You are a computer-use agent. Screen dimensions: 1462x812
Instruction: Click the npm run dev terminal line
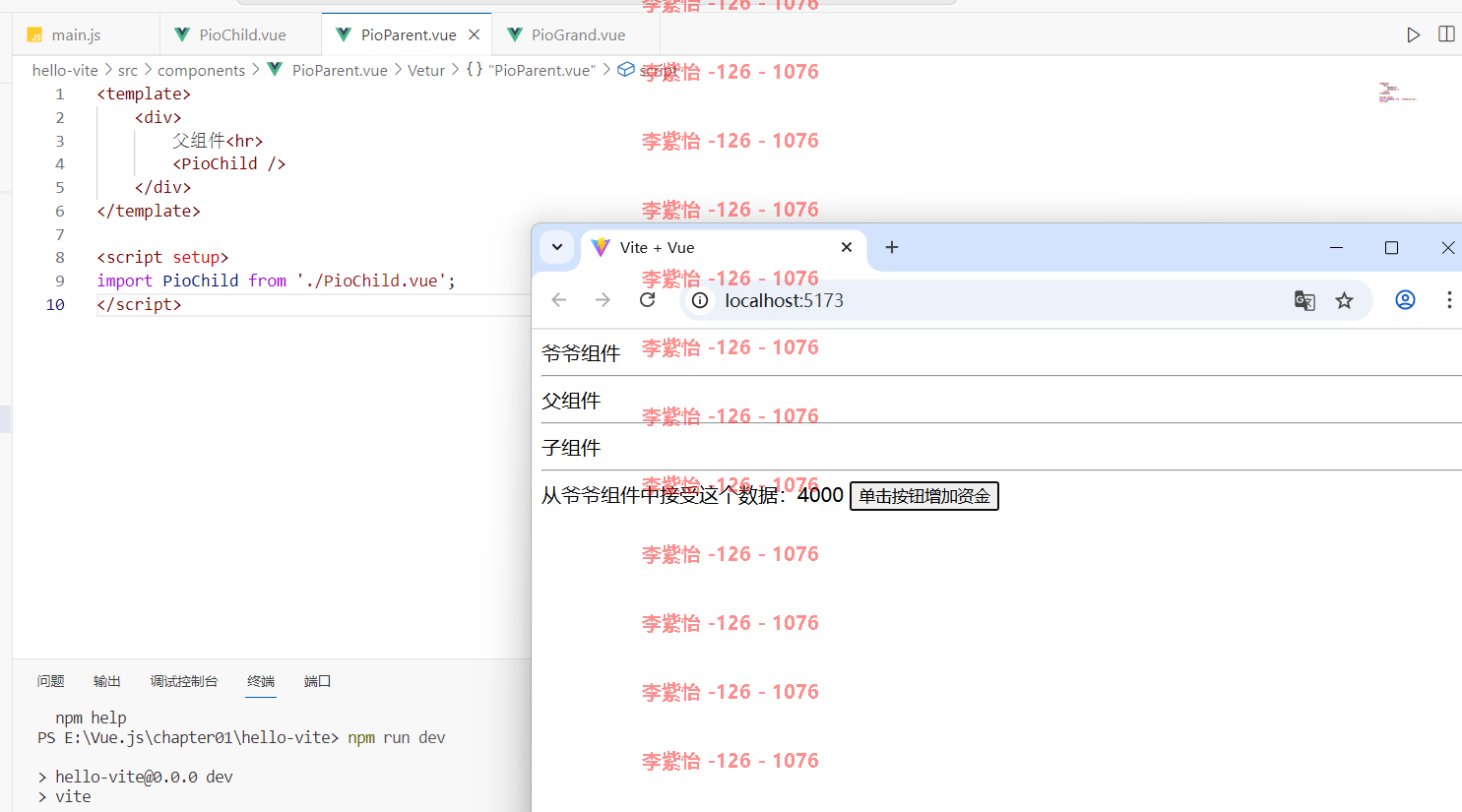[241, 737]
